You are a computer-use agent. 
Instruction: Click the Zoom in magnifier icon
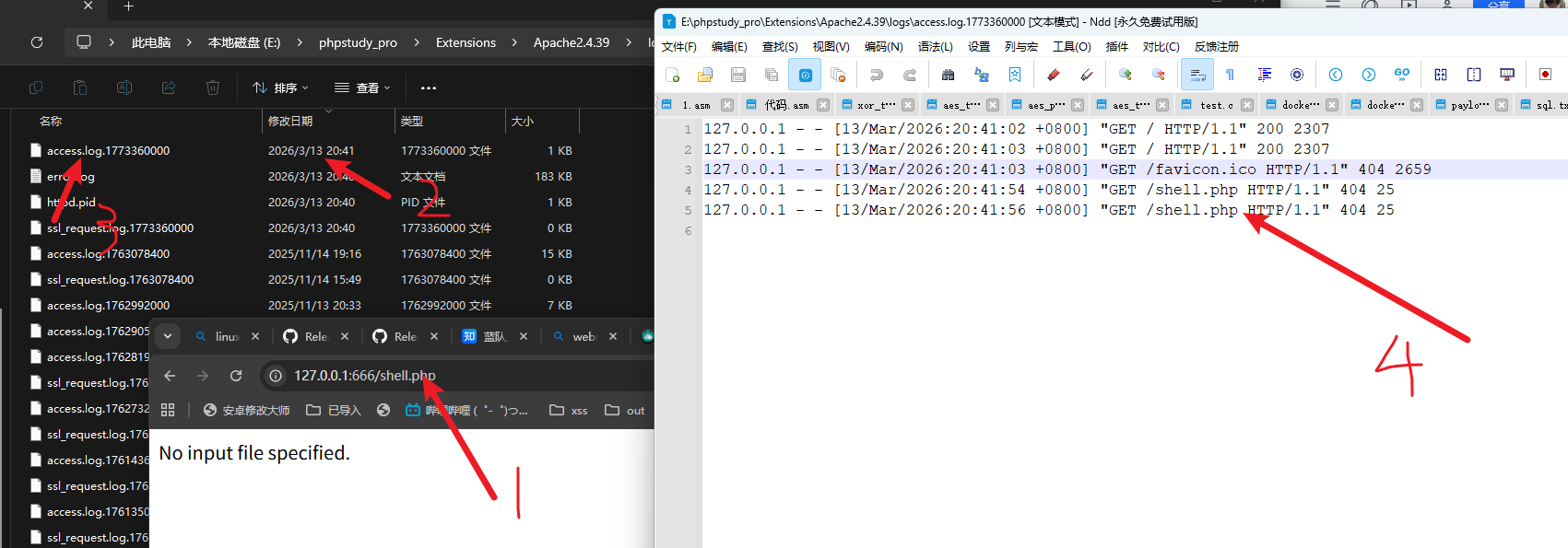(1125, 75)
